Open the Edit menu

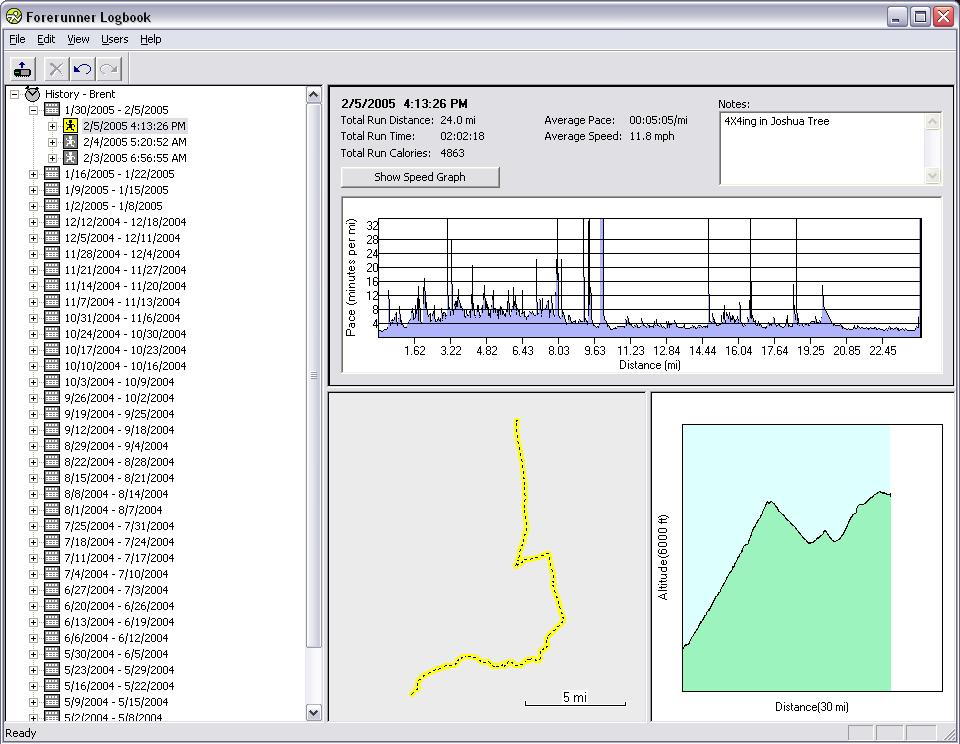pos(46,39)
